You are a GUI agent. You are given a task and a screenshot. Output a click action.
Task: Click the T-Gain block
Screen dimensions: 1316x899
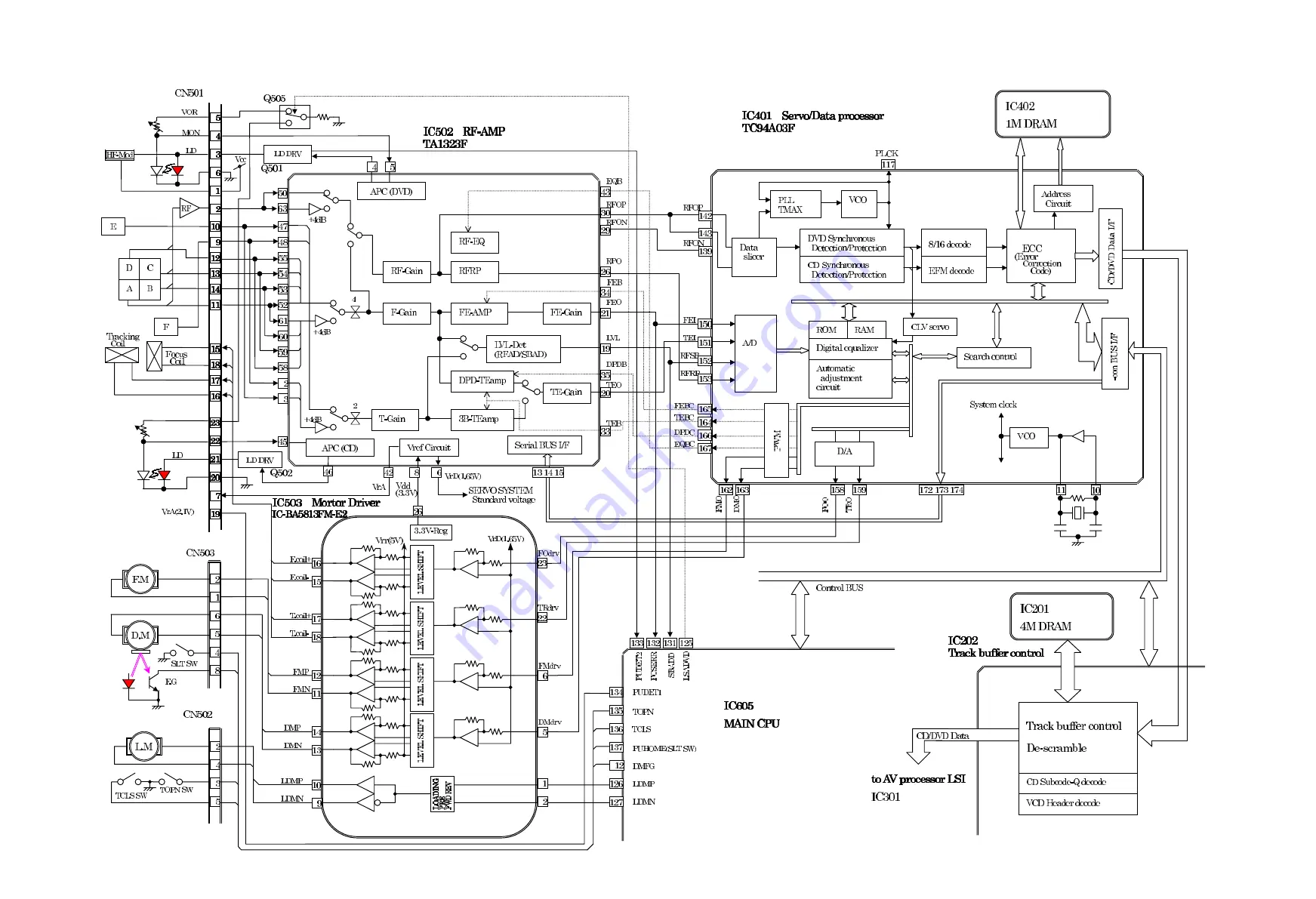[395, 419]
